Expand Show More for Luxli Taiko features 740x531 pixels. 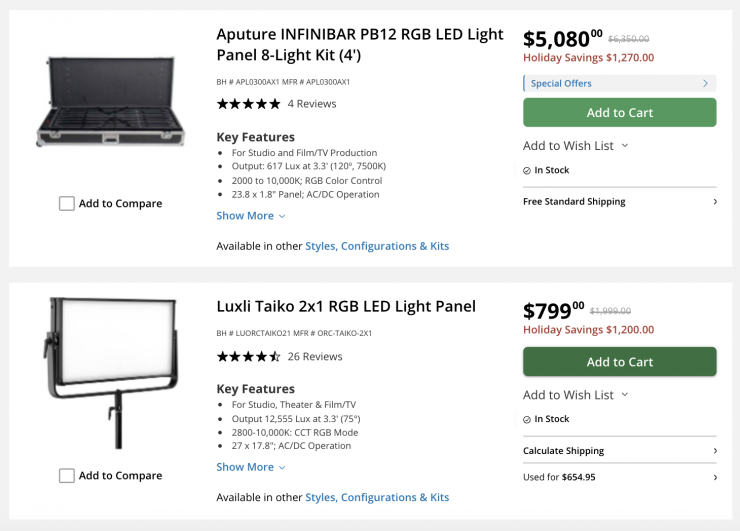pos(251,467)
